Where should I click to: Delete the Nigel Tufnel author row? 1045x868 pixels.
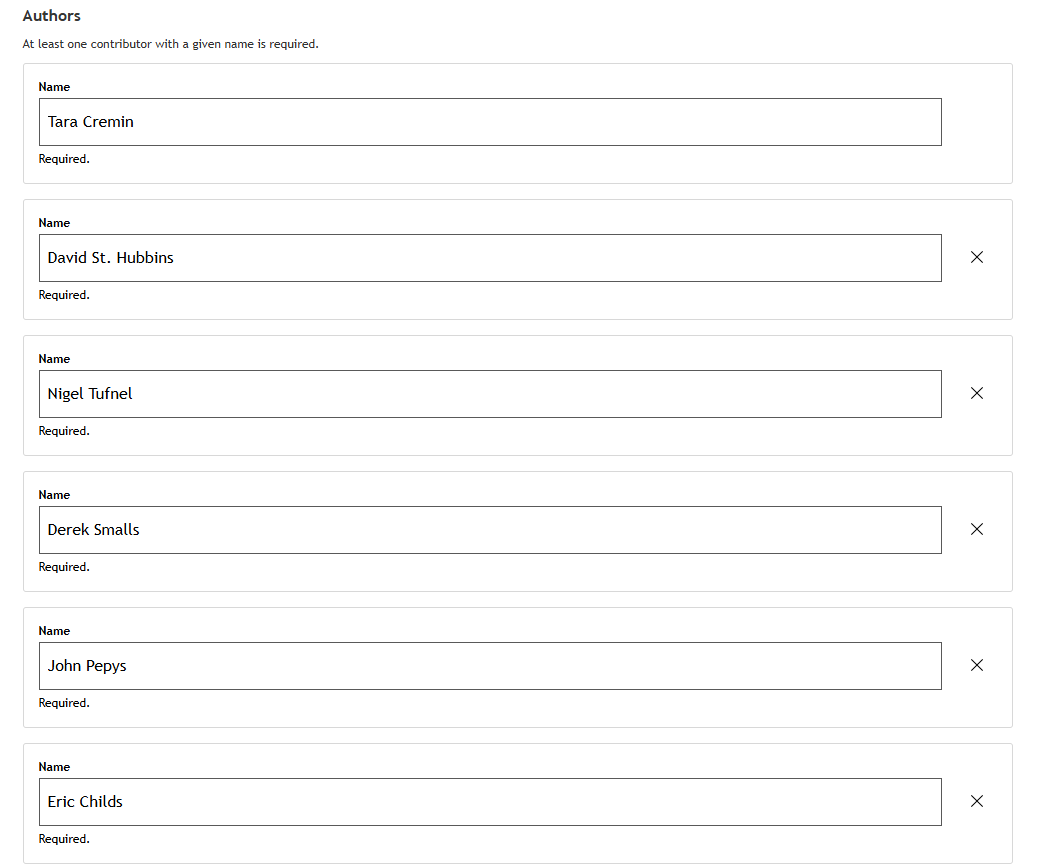[977, 393]
